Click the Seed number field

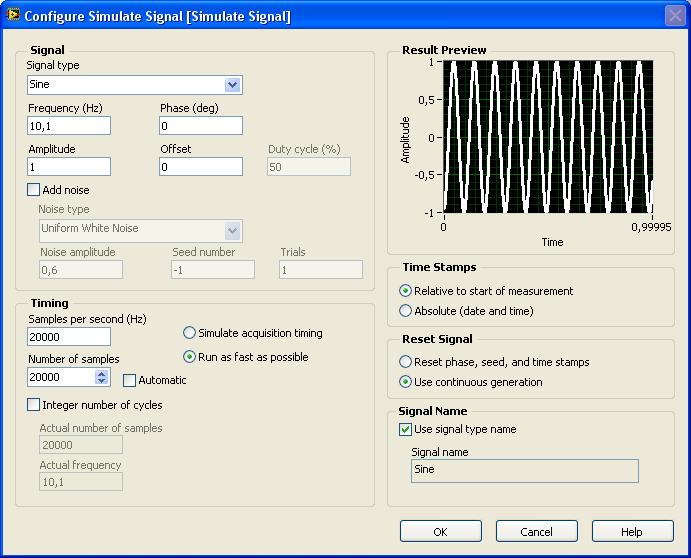(x=213, y=269)
